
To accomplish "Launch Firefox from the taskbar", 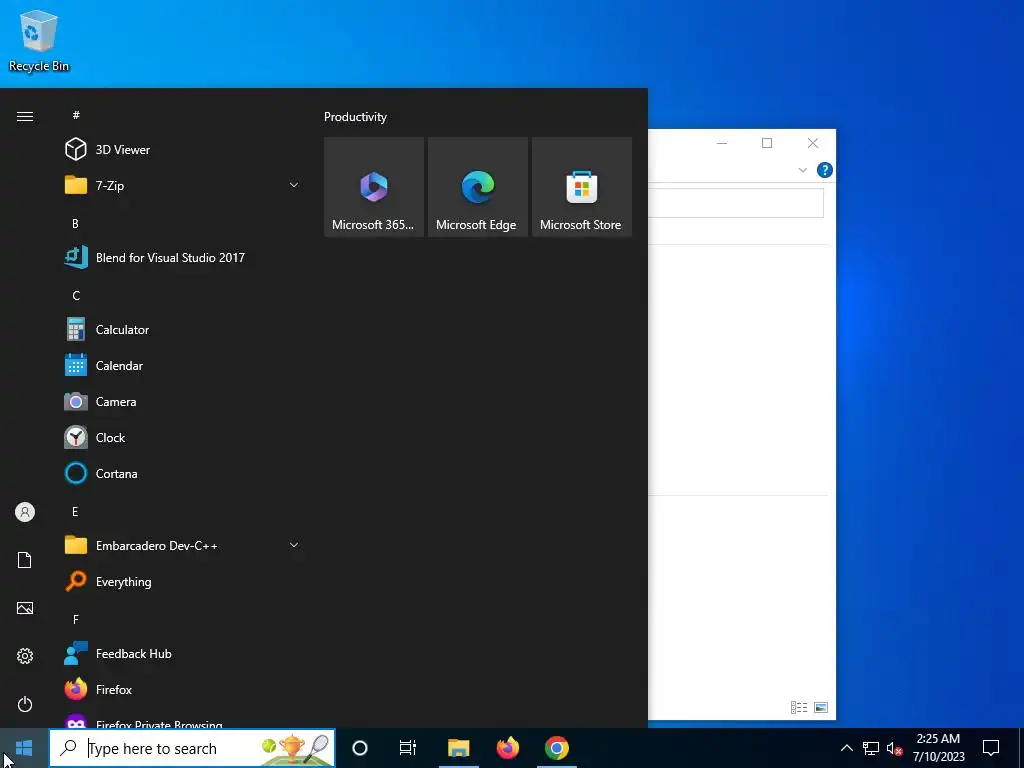I will tap(507, 748).
